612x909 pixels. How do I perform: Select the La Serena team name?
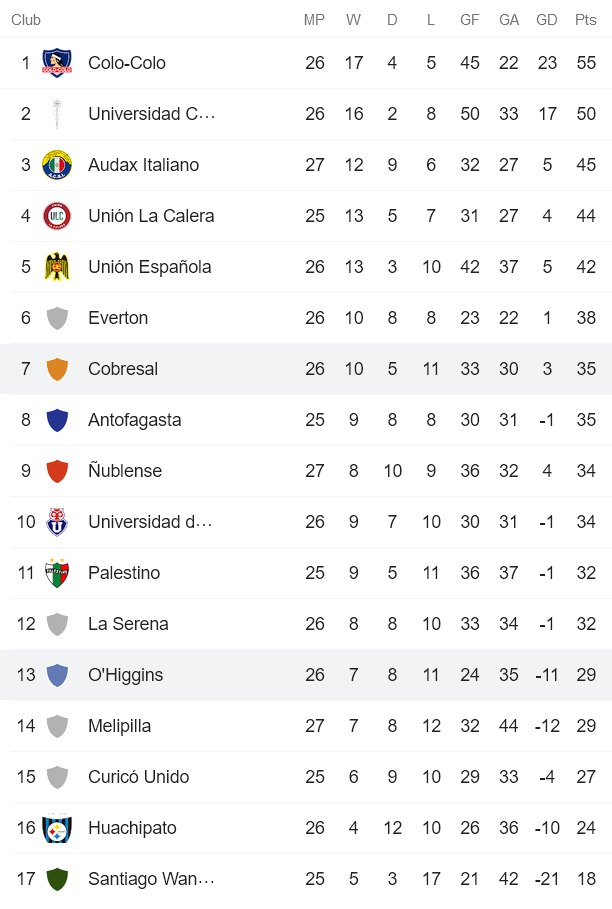coord(128,624)
